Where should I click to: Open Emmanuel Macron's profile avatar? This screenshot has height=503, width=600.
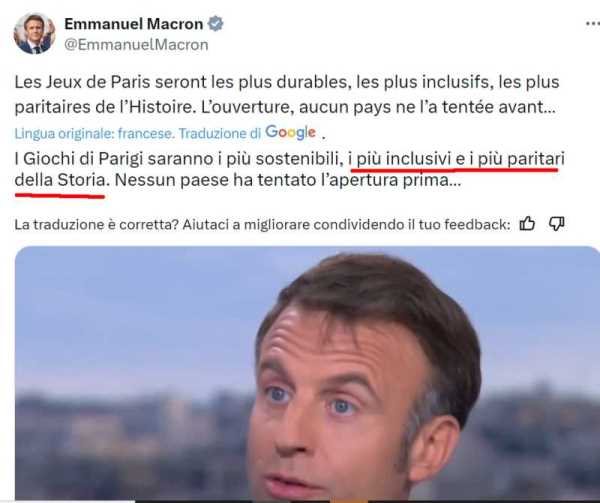pos(34,34)
